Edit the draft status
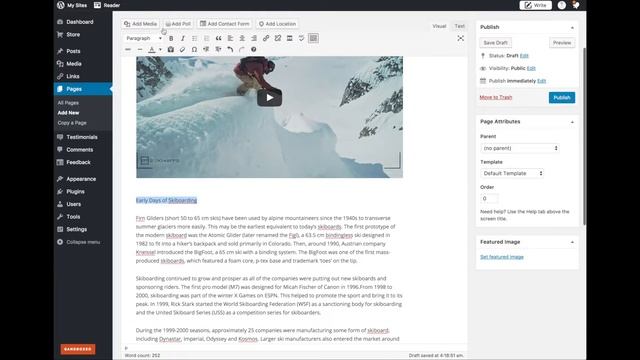The image size is (640, 360). (x=524, y=56)
